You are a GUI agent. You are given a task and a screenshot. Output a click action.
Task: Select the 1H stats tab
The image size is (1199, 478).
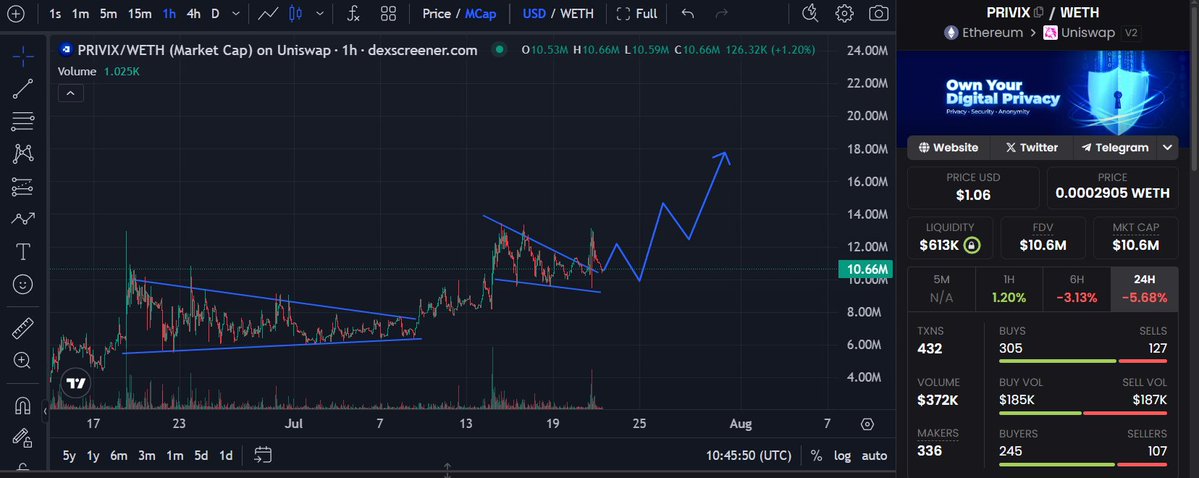(x=1009, y=289)
